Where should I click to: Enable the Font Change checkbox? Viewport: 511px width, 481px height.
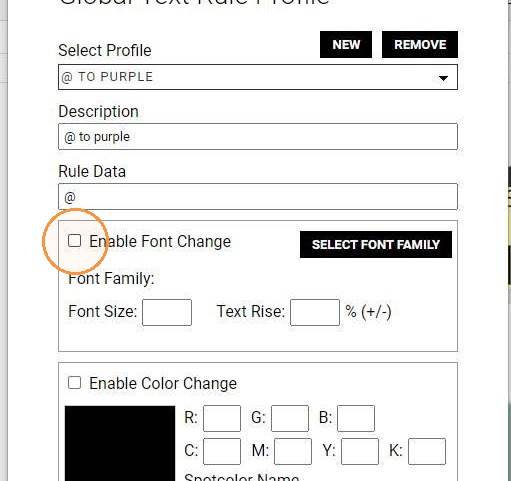pyautogui.click(x=74, y=241)
